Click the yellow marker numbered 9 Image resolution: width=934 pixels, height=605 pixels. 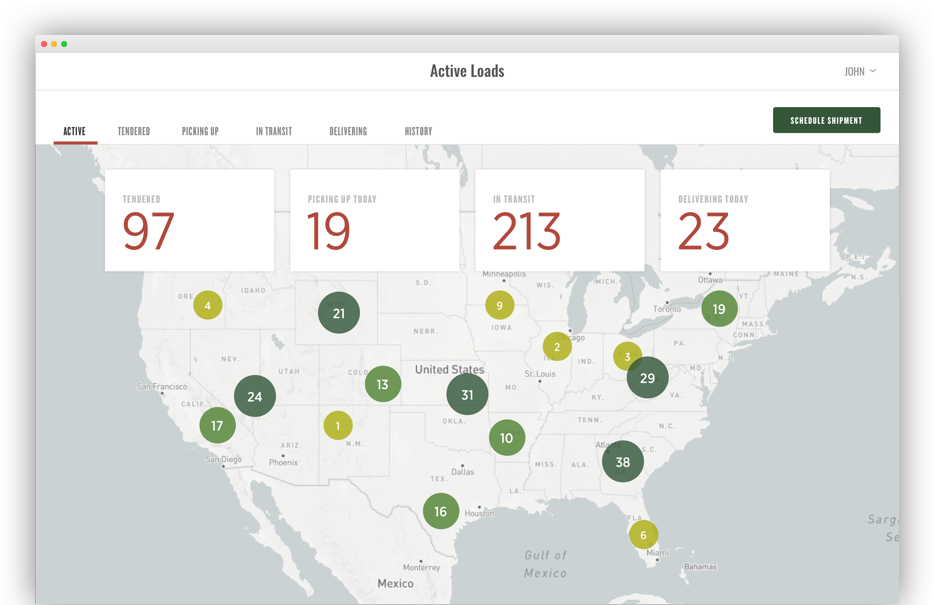click(500, 305)
